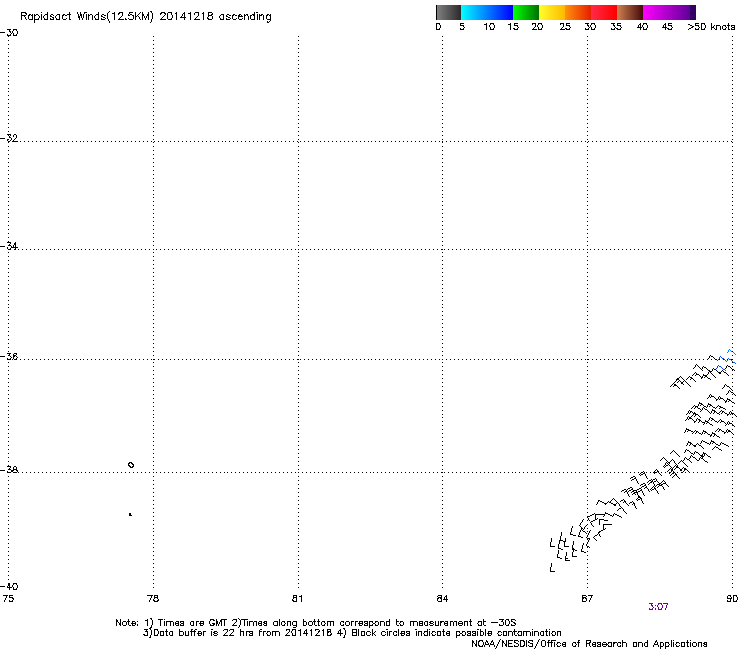This screenshot has height=650, width=740.
Task: Click the latitude label '-32'
Action: coord(9,138)
